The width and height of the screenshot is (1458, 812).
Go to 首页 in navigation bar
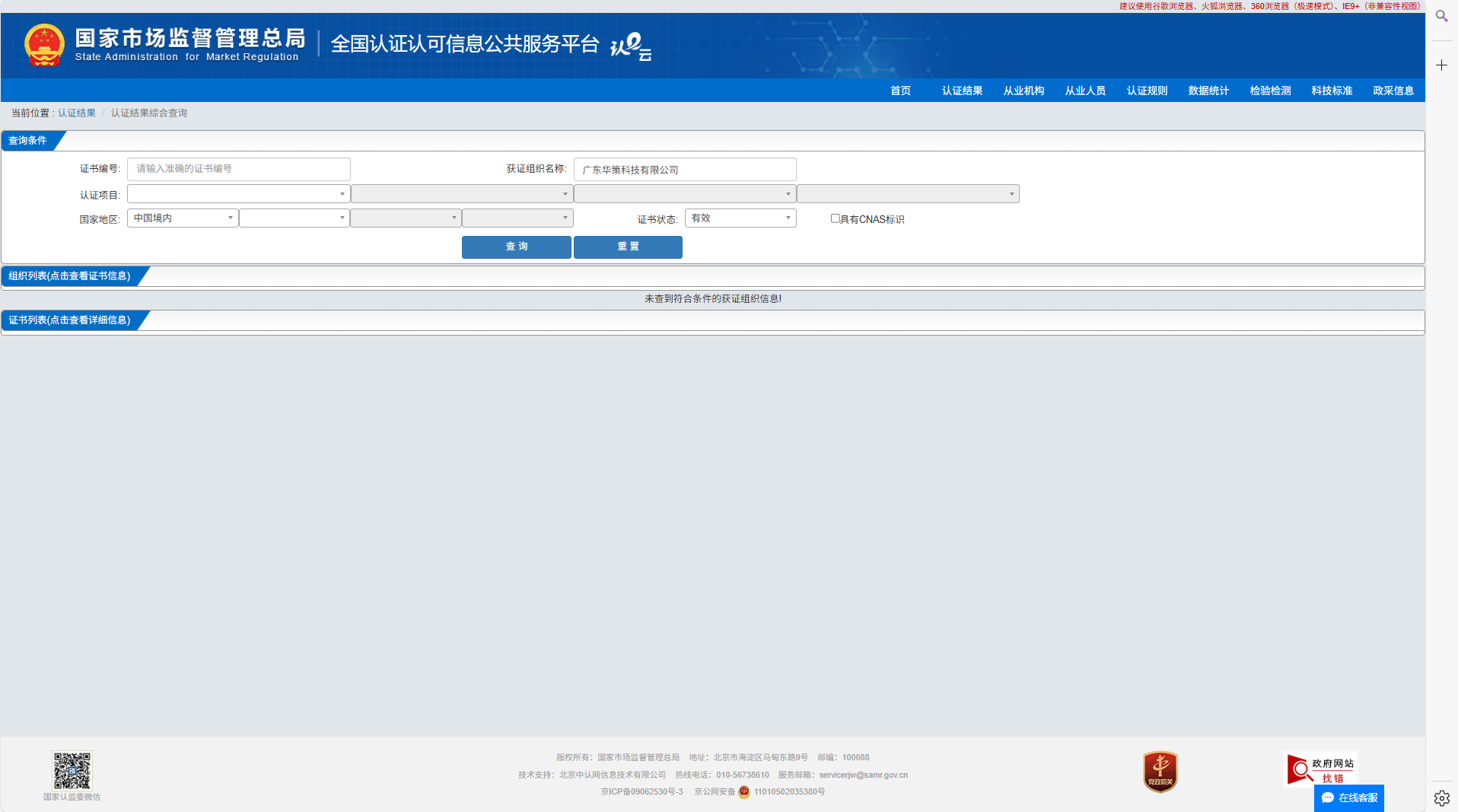(900, 91)
